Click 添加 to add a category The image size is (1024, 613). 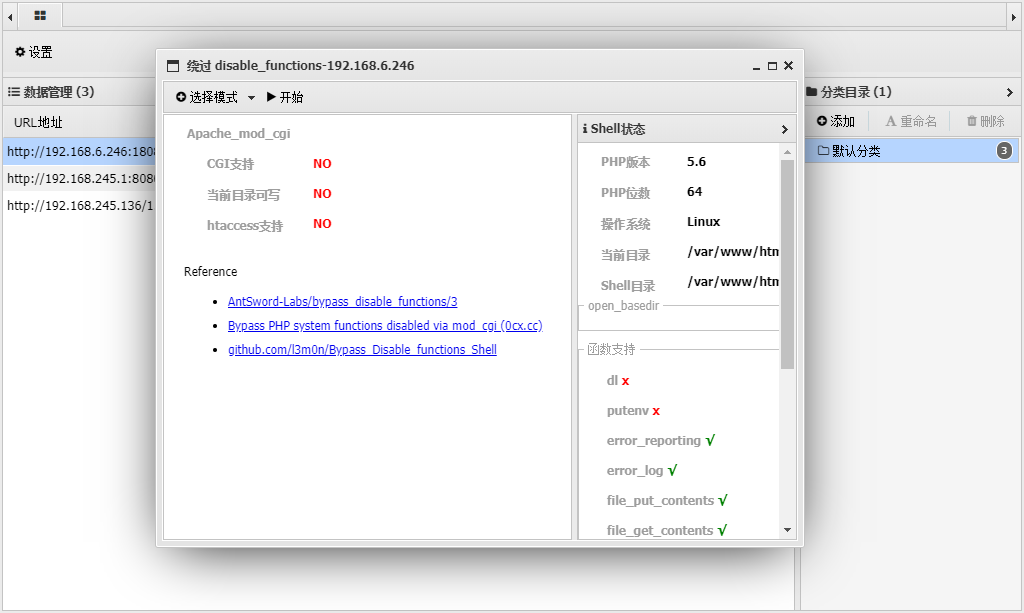point(836,121)
